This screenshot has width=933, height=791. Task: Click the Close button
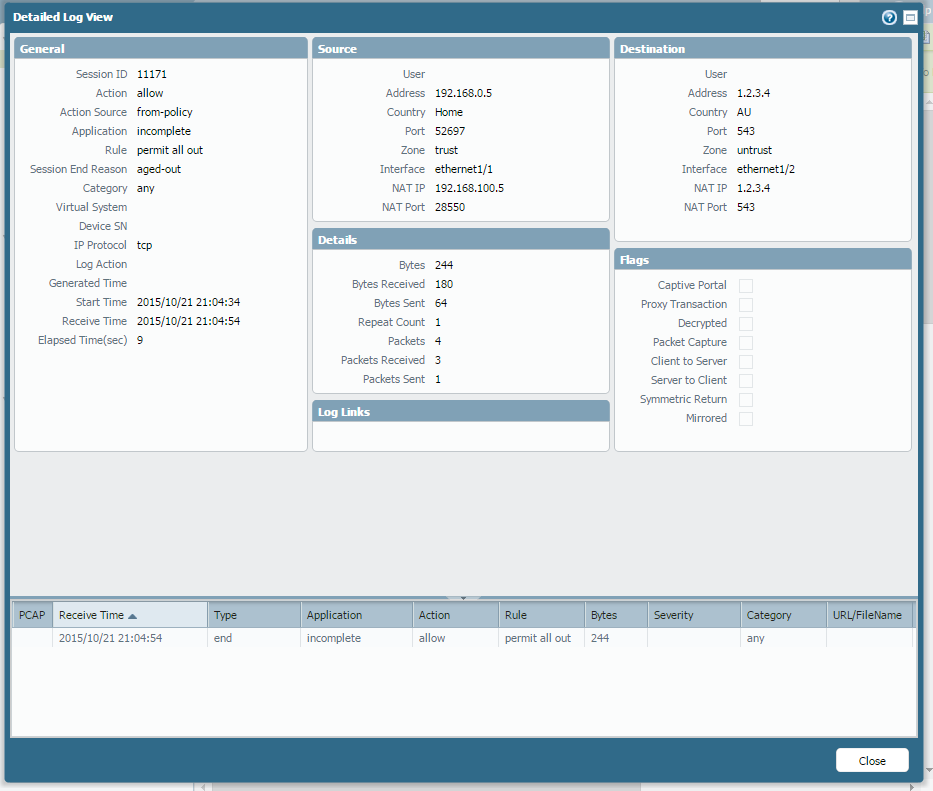(x=872, y=761)
